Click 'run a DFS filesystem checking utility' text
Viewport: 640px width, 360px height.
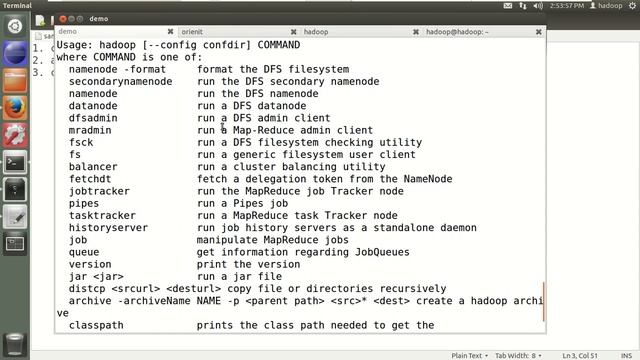309,142
